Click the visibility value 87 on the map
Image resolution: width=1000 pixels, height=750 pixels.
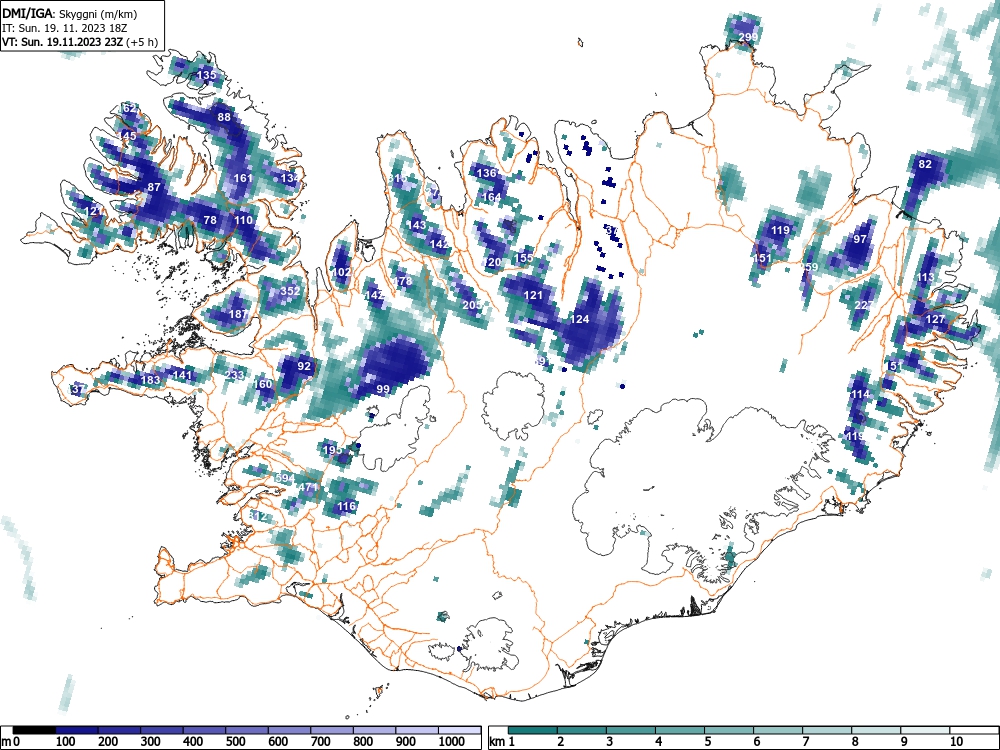pos(154,187)
